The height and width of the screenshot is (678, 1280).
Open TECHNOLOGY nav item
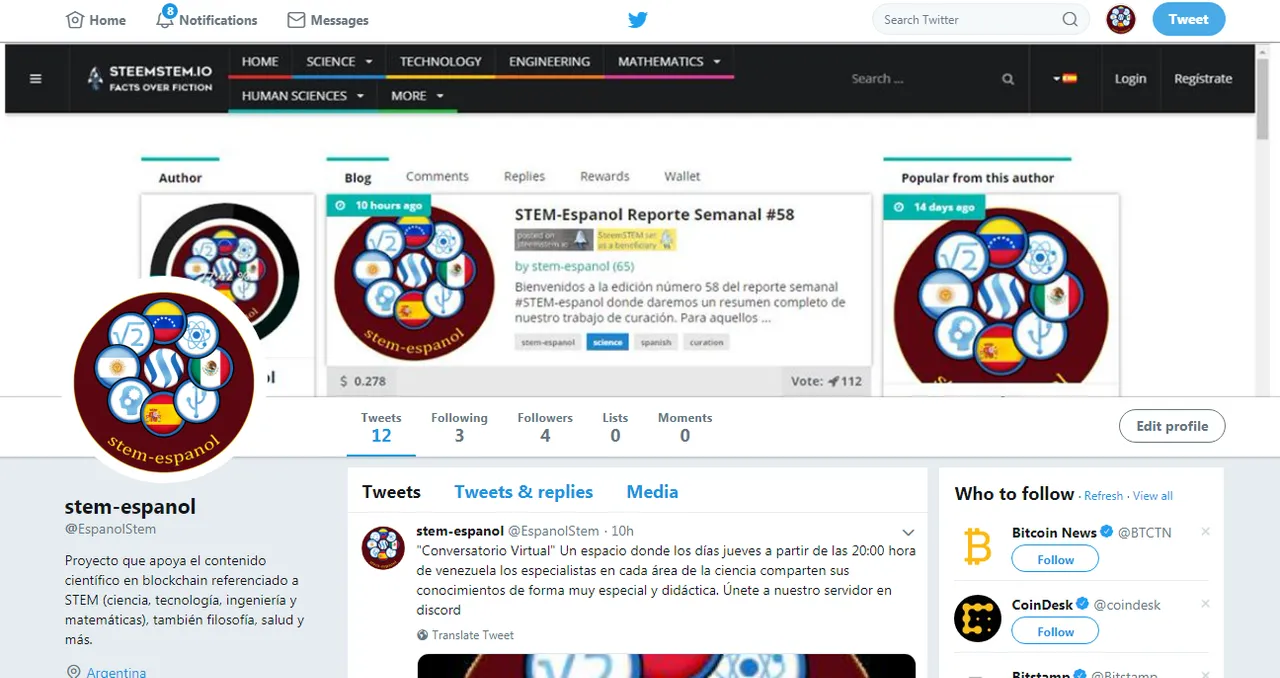[441, 61]
